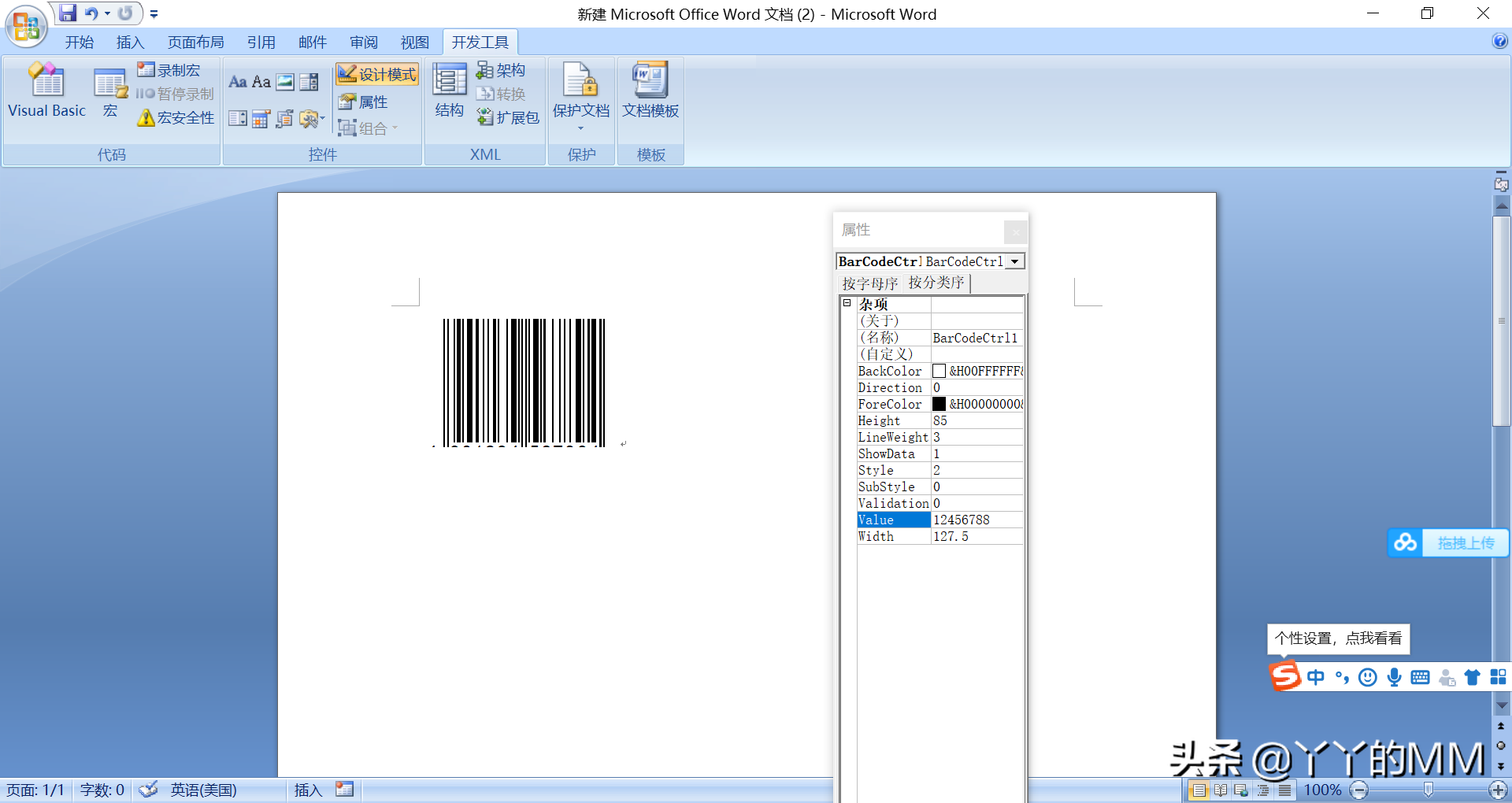
Task: Switch to 按分类序 tab in properties
Action: tap(936, 283)
